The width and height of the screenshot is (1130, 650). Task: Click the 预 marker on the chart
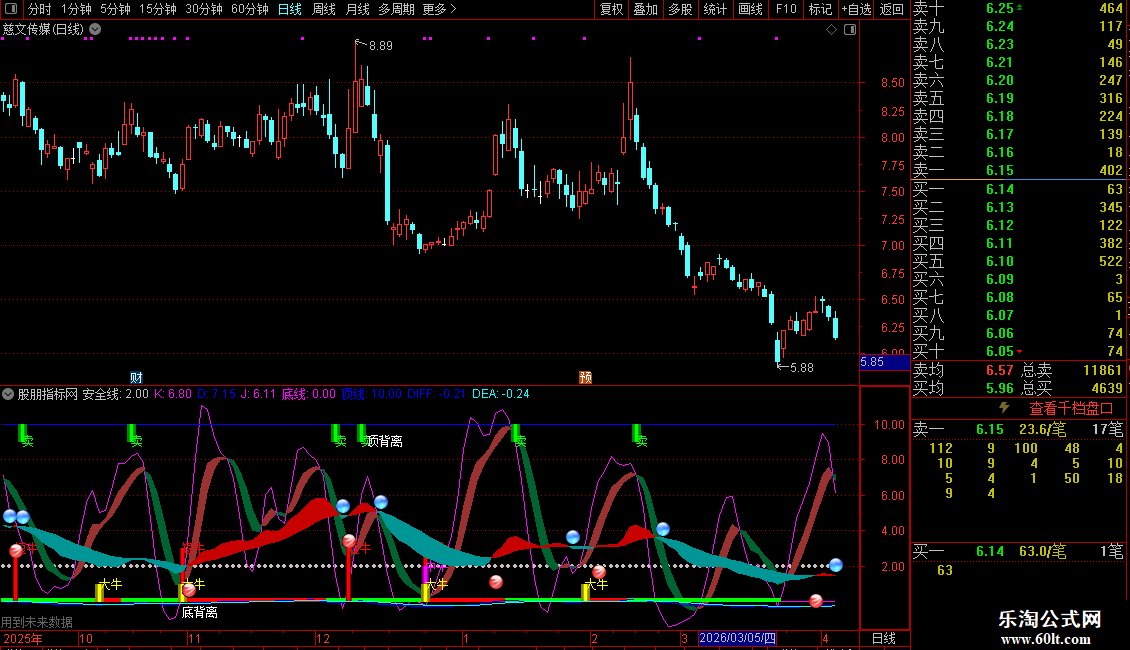click(585, 378)
